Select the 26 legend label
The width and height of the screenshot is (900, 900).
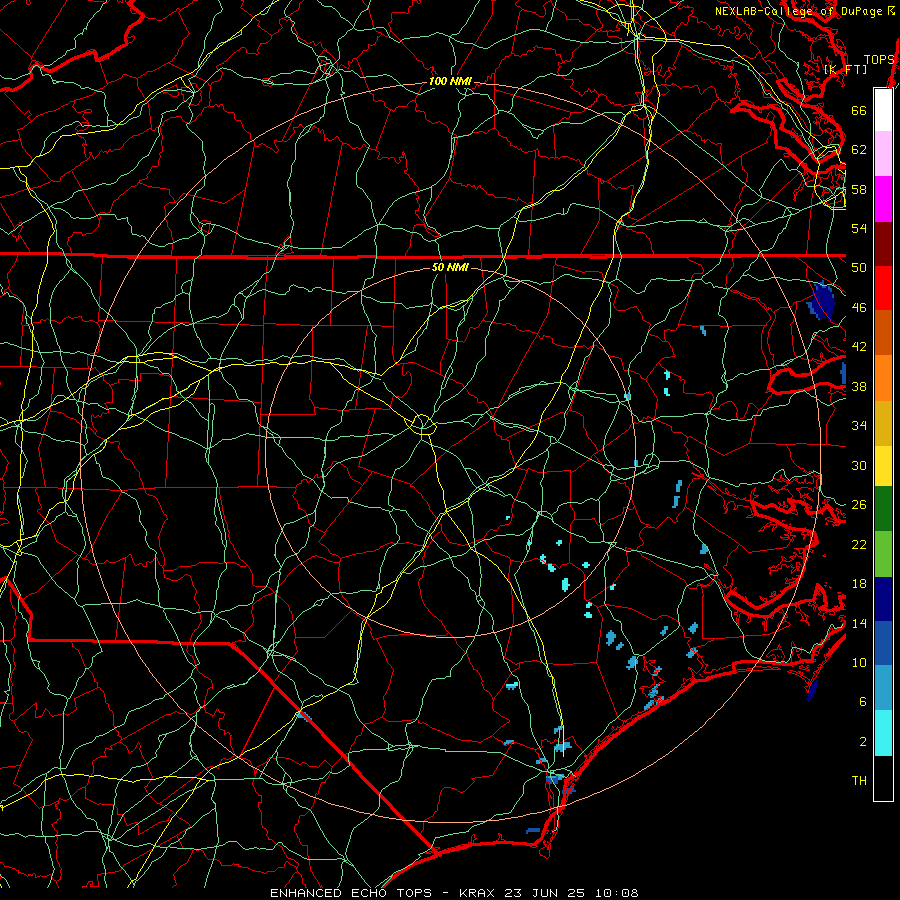tap(859, 505)
